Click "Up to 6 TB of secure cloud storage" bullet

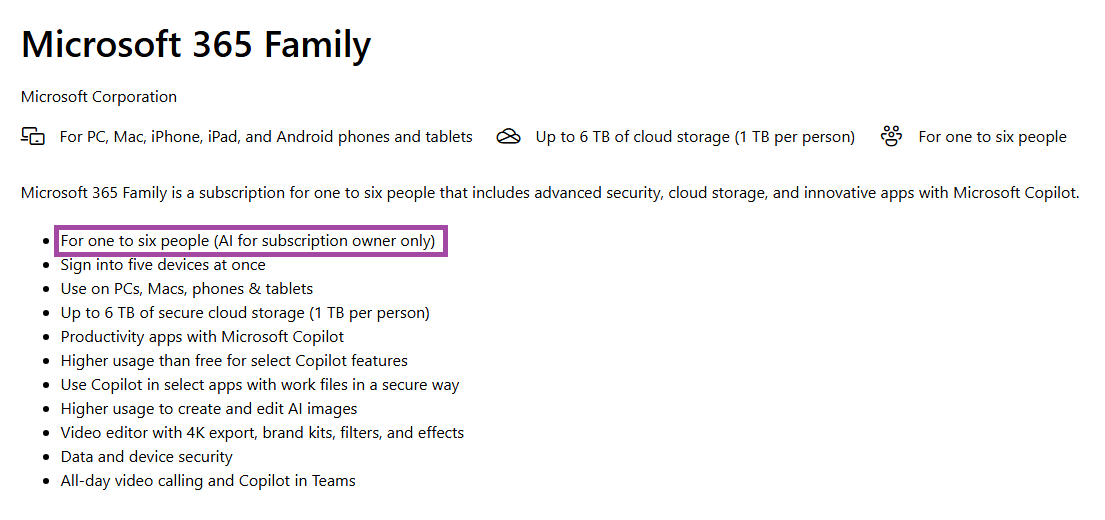coord(245,313)
